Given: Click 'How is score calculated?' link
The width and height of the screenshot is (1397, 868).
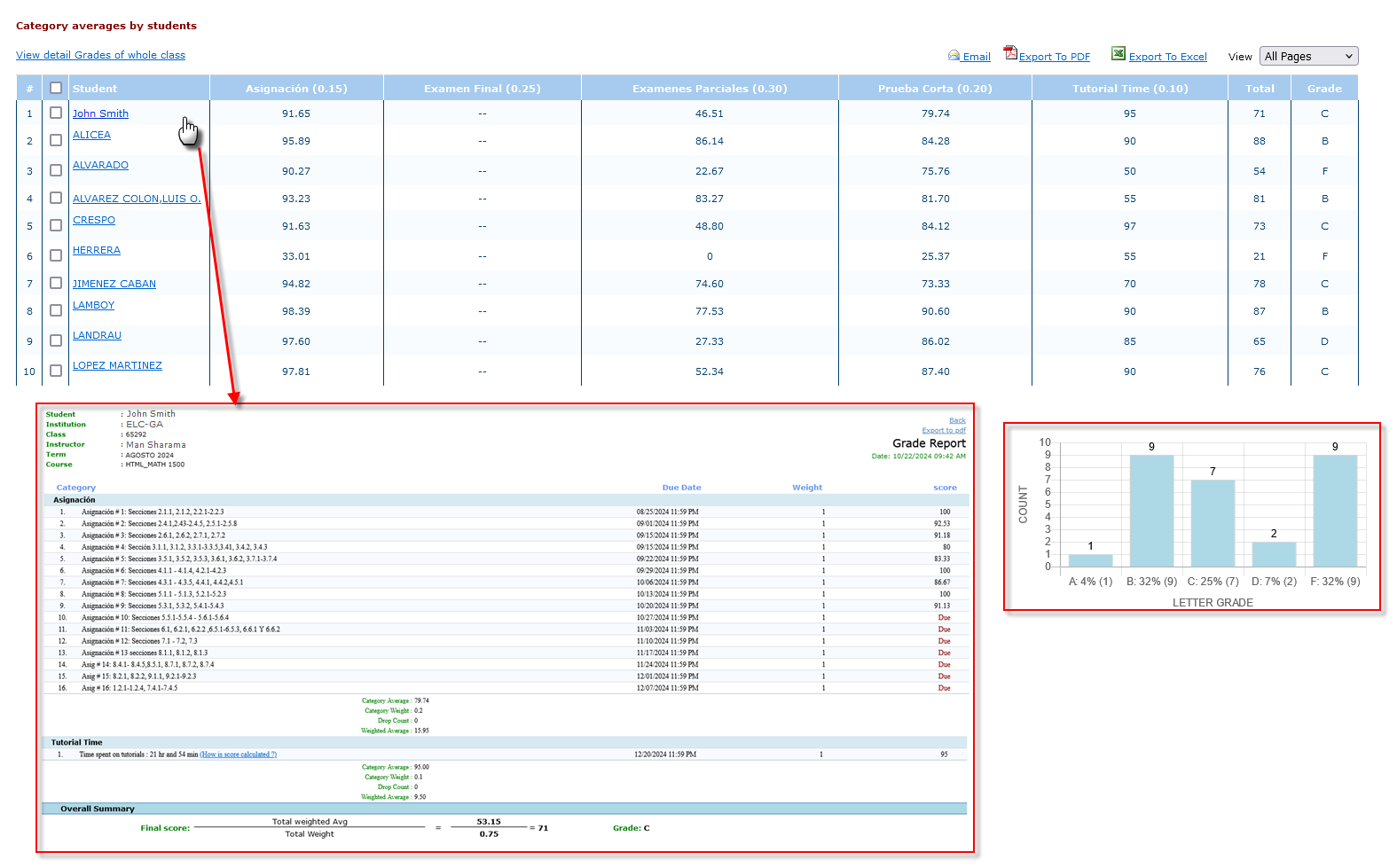Looking at the screenshot, I should [238, 755].
